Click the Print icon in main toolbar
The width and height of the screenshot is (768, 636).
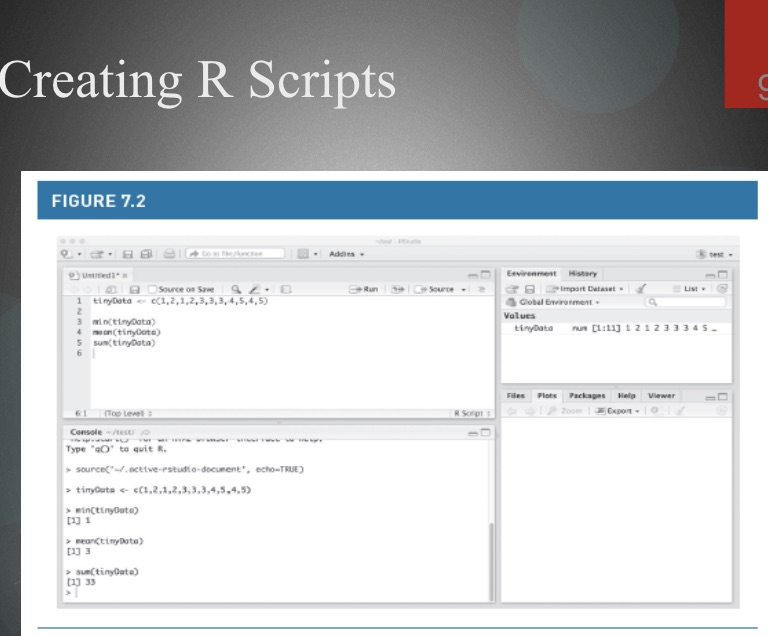tap(169, 254)
